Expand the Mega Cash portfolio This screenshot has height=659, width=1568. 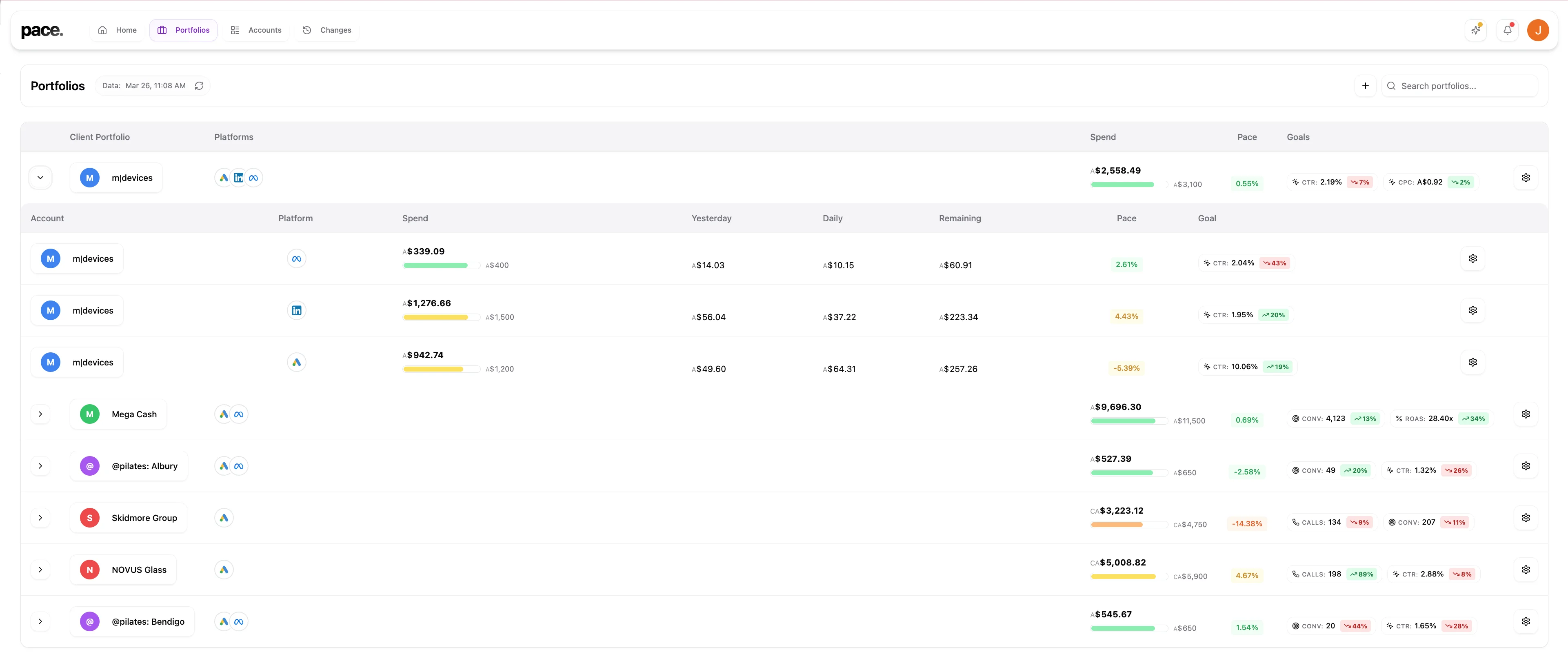point(40,414)
